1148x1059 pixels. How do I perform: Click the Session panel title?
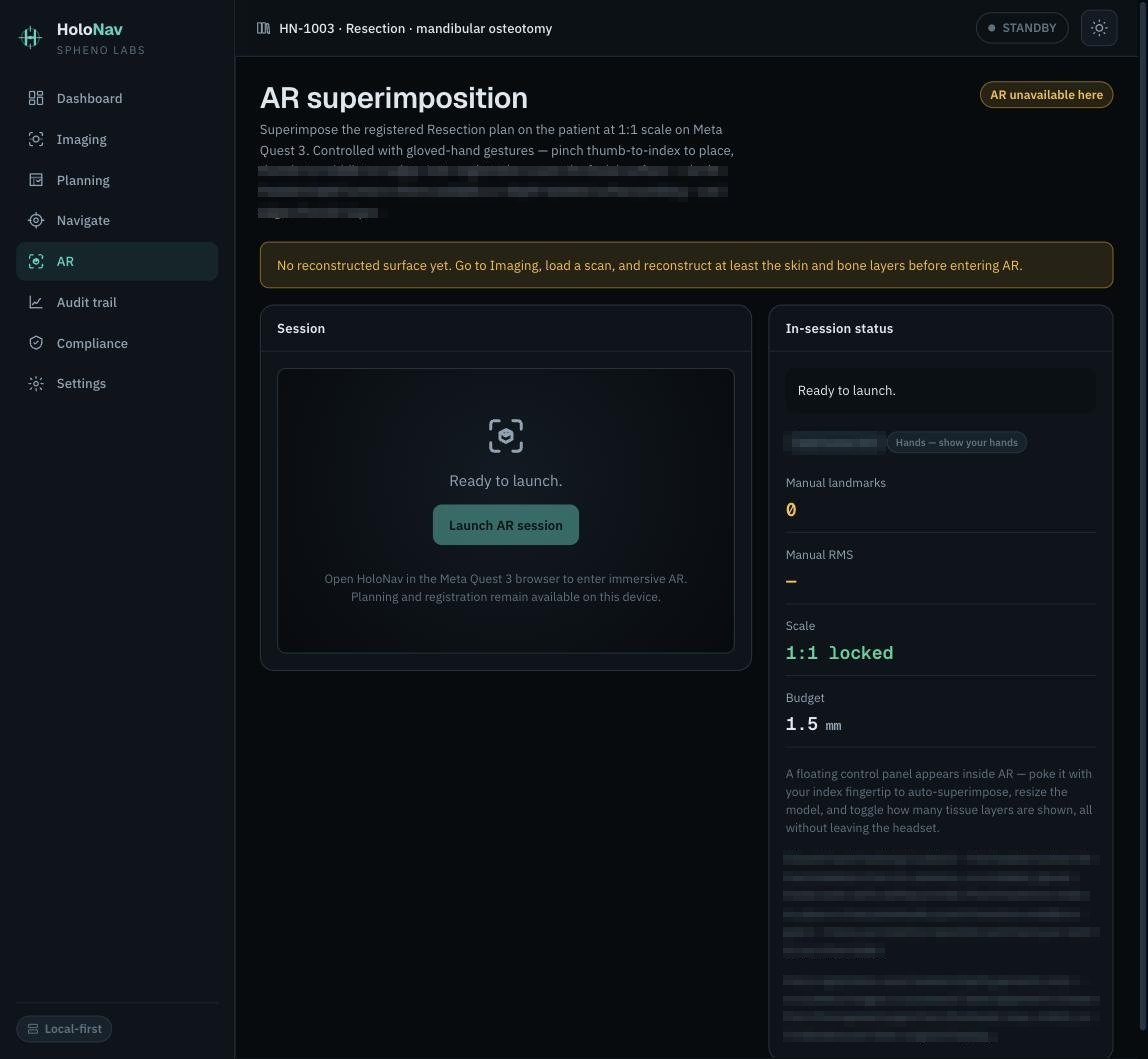tap(301, 329)
